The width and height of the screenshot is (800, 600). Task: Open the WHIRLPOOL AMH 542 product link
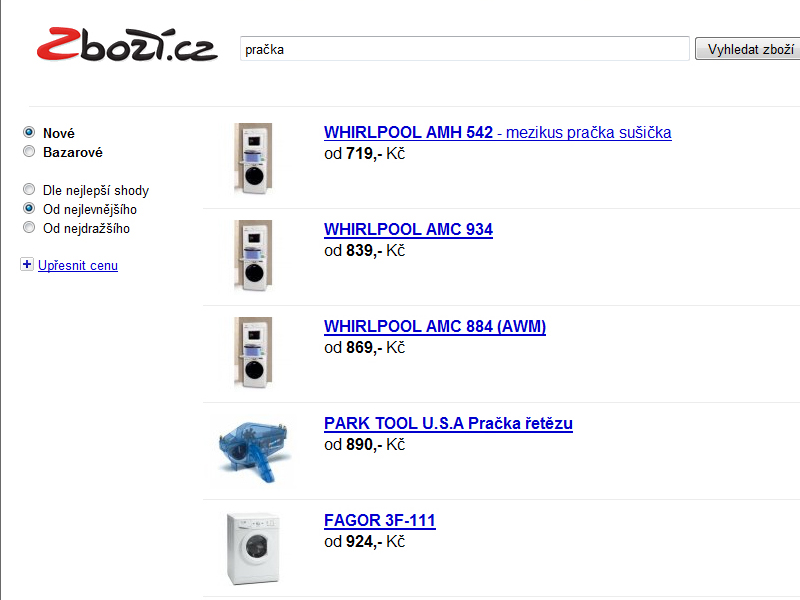coord(497,133)
